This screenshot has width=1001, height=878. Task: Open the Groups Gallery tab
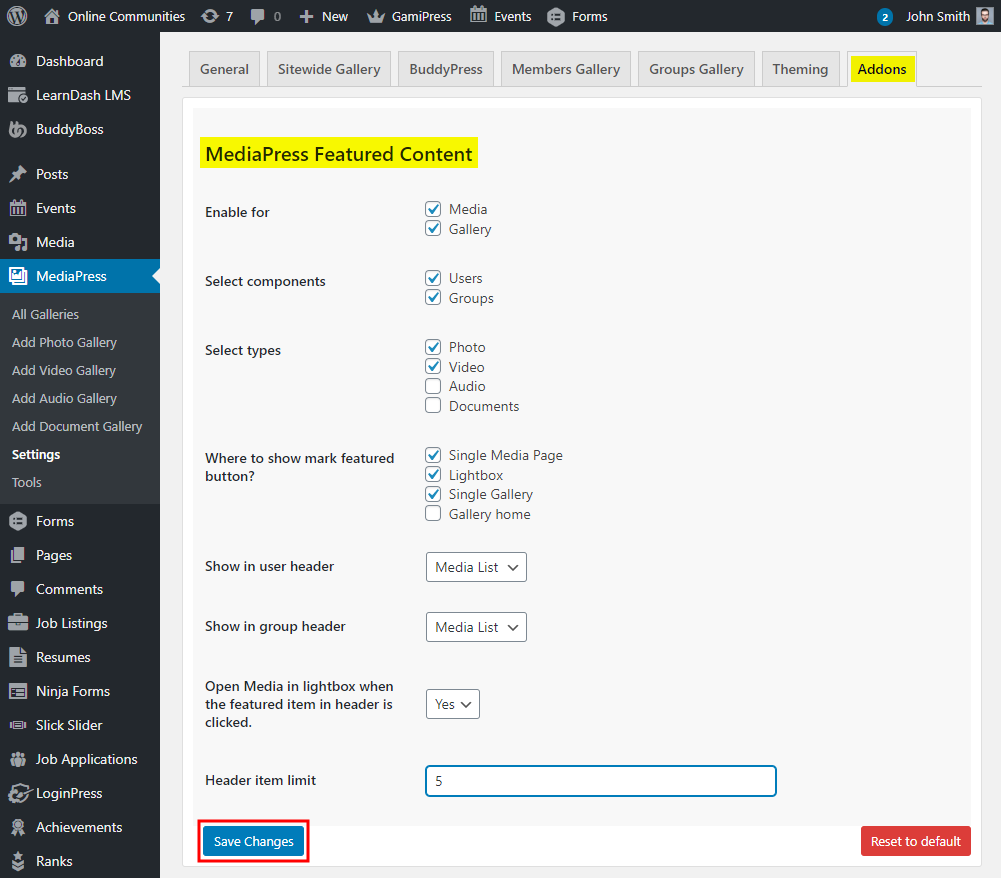pyautogui.click(x=696, y=68)
